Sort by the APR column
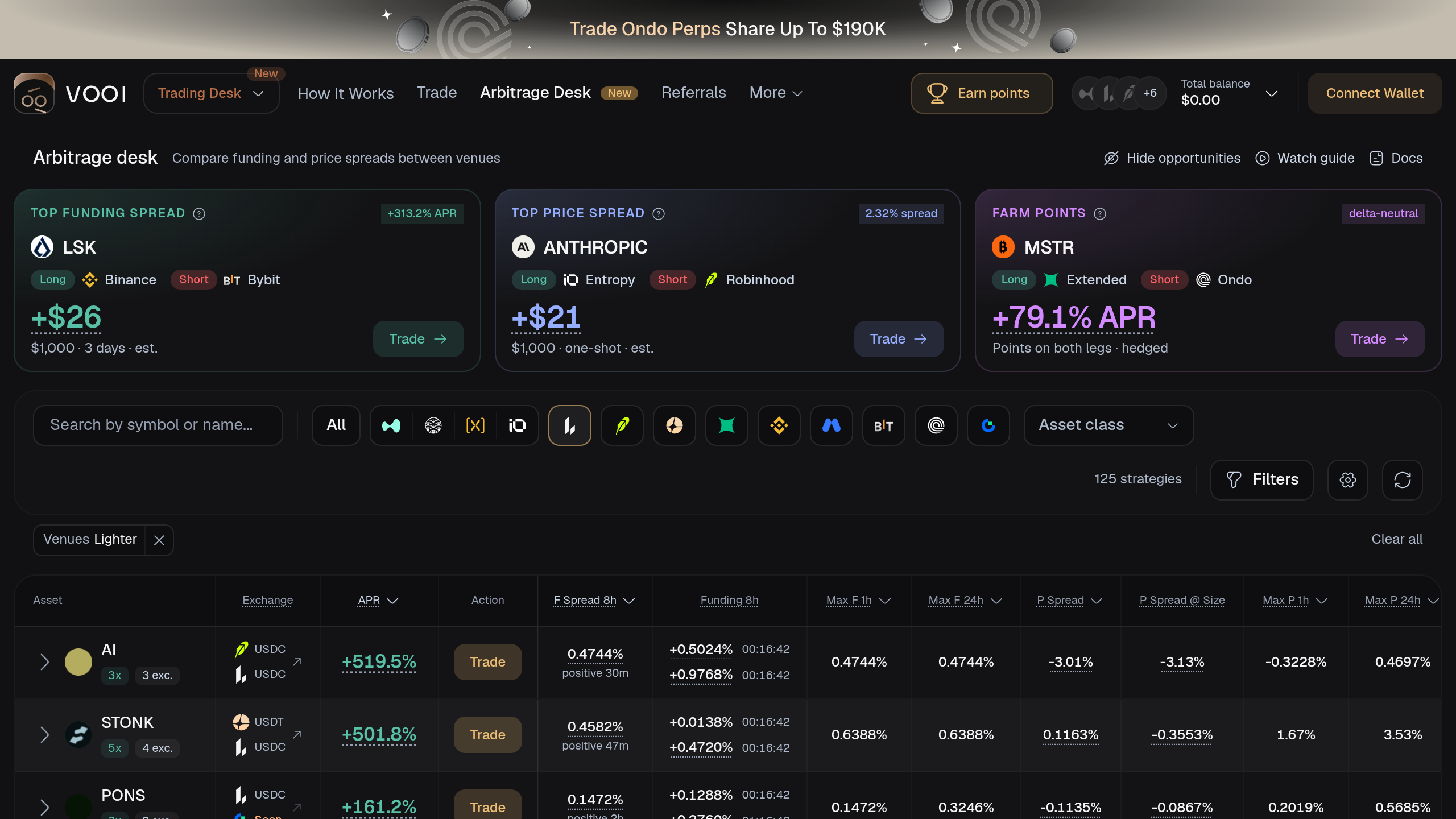The width and height of the screenshot is (1456, 819). tap(378, 601)
